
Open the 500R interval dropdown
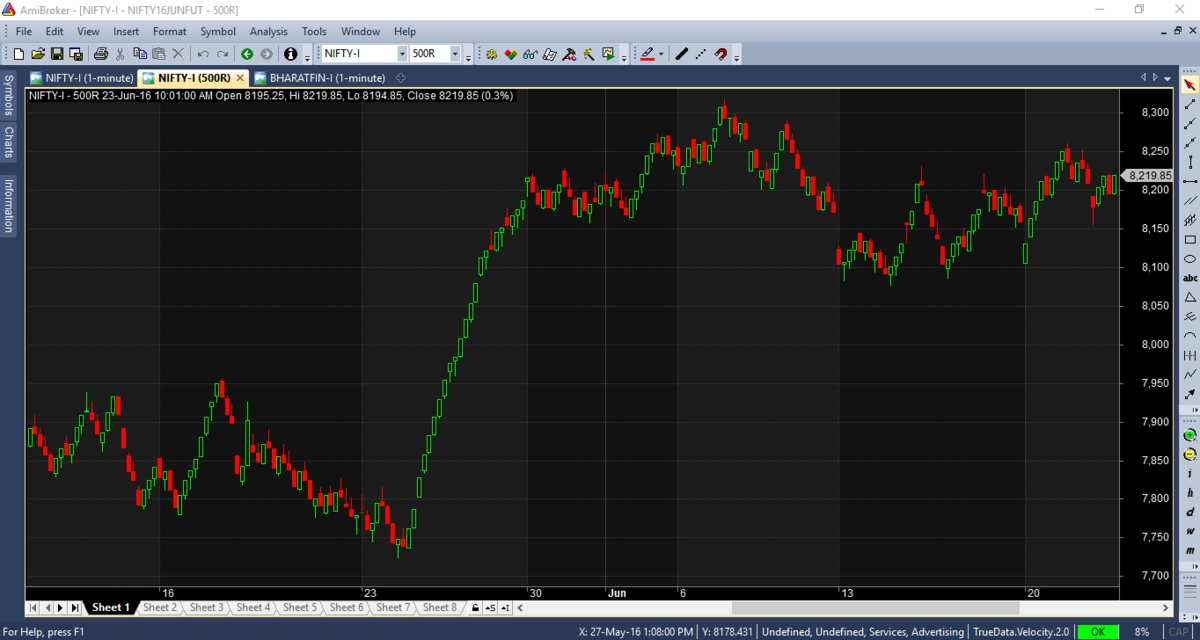coord(454,53)
